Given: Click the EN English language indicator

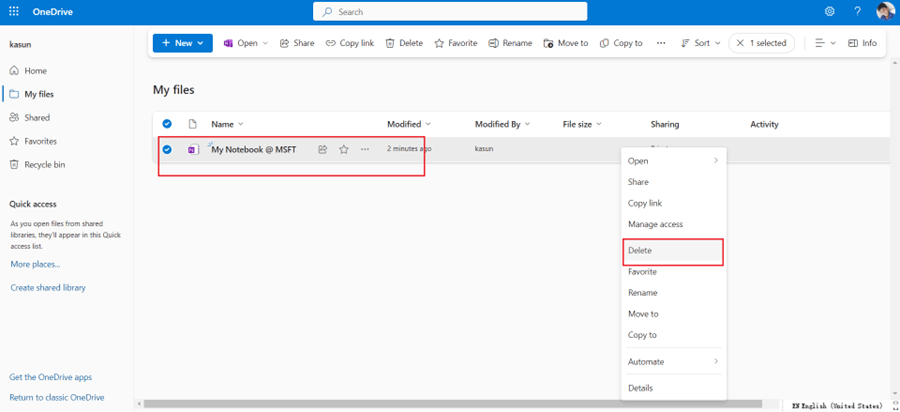Looking at the screenshot, I should tap(837, 406).
